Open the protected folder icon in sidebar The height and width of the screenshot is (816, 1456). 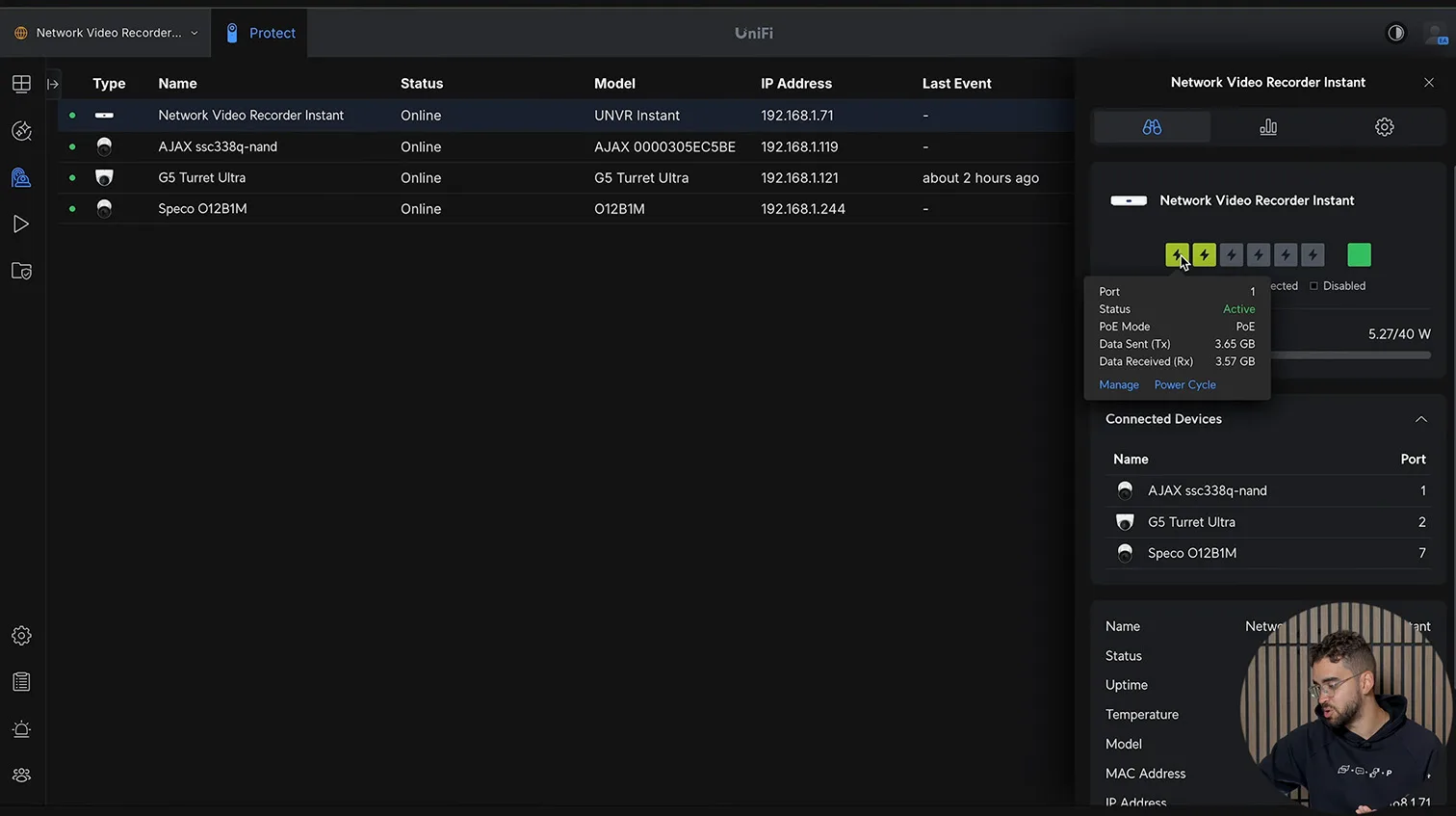click(21, 271)
